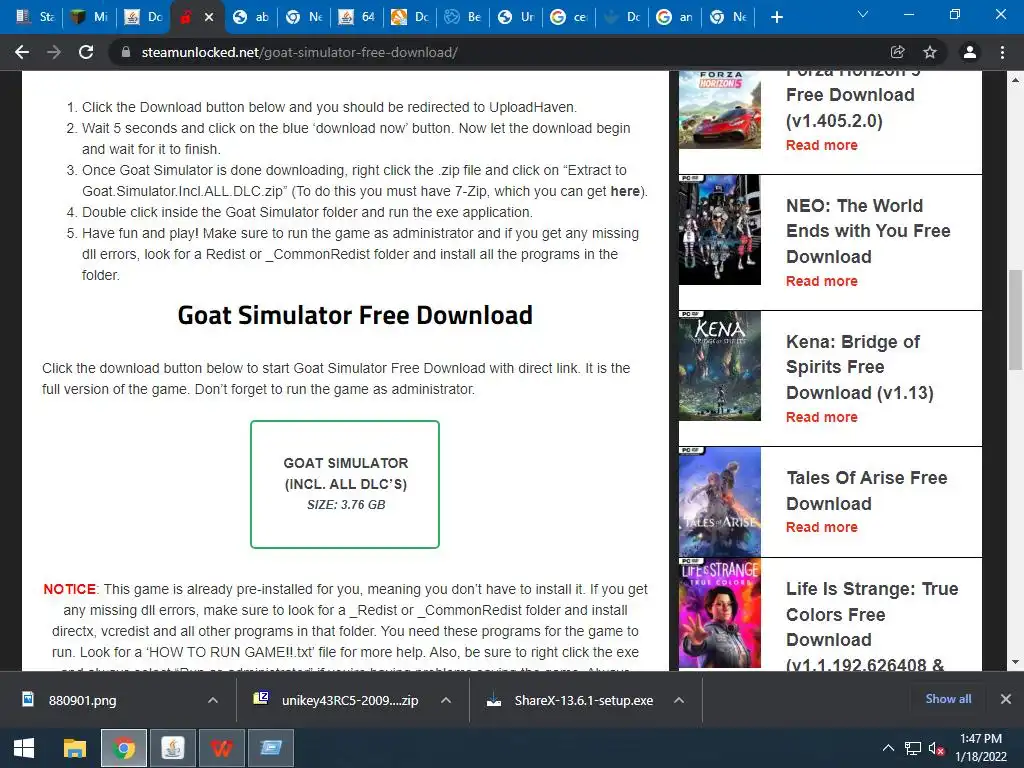Open 'Kena: Bridge of Spirits Free Download' title
Image resolution: width=1024 pixels, height=768 pixels.
coord(859,367)
